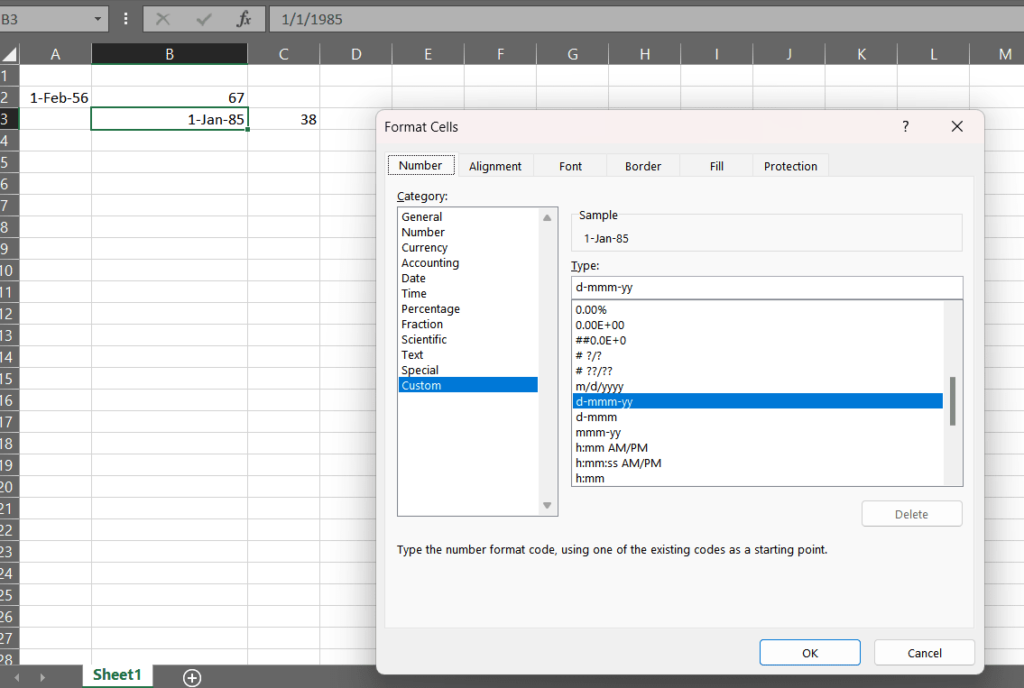
Task: Select the Accounting category
Action: click(468, 263)
